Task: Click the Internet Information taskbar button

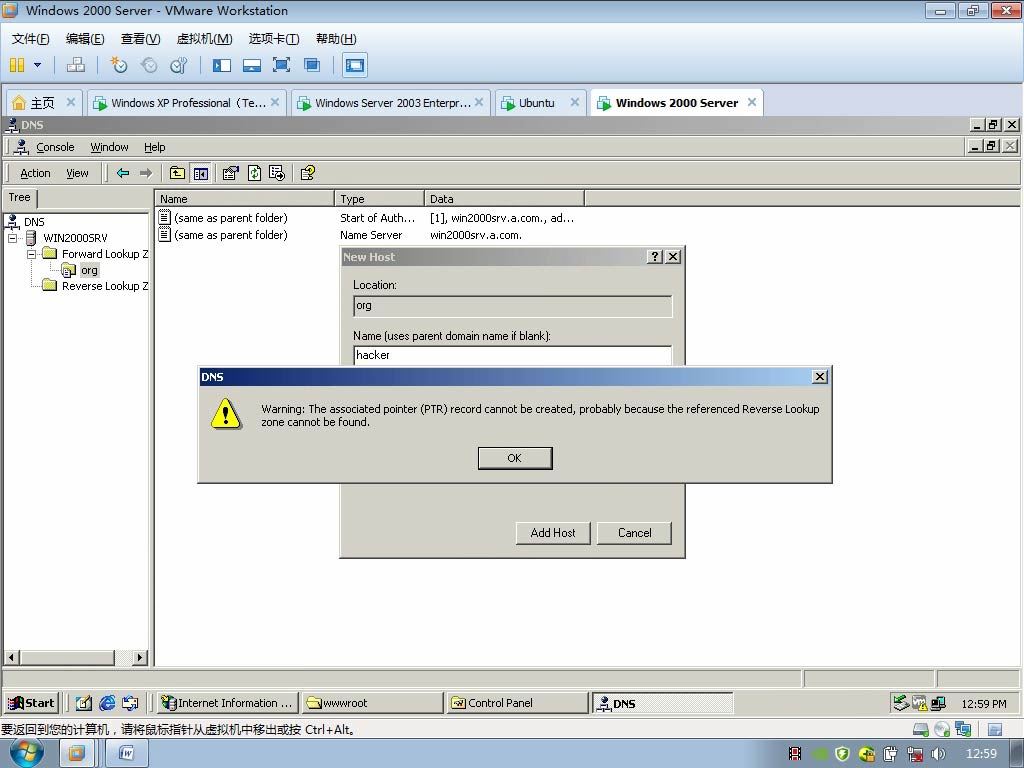Action: click(x=228, y=703)
